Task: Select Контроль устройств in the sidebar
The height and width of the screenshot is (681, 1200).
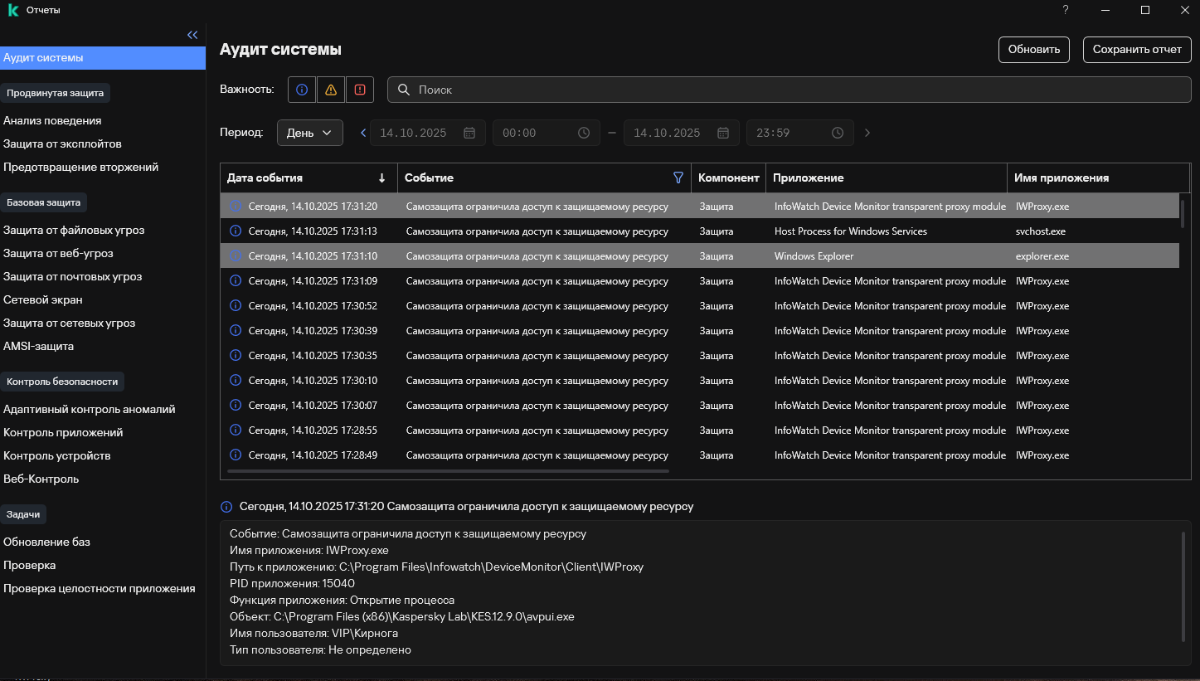Action: [x=57, y=456]
